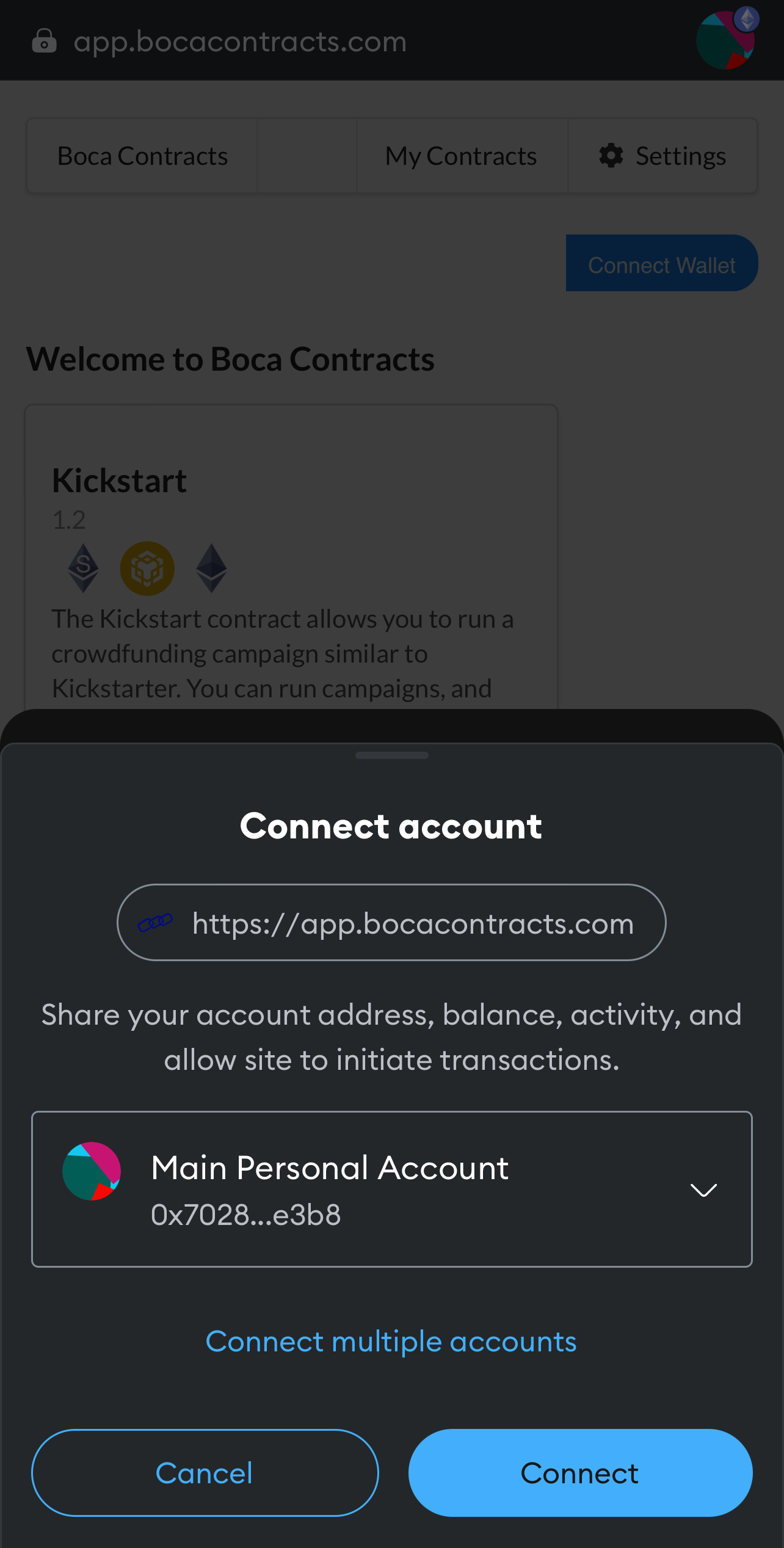Select the BNB chain coin icon
Image resolution: width=784 pixels, height=1548 pixels.
pyautogui.click(x=147, y=569)
